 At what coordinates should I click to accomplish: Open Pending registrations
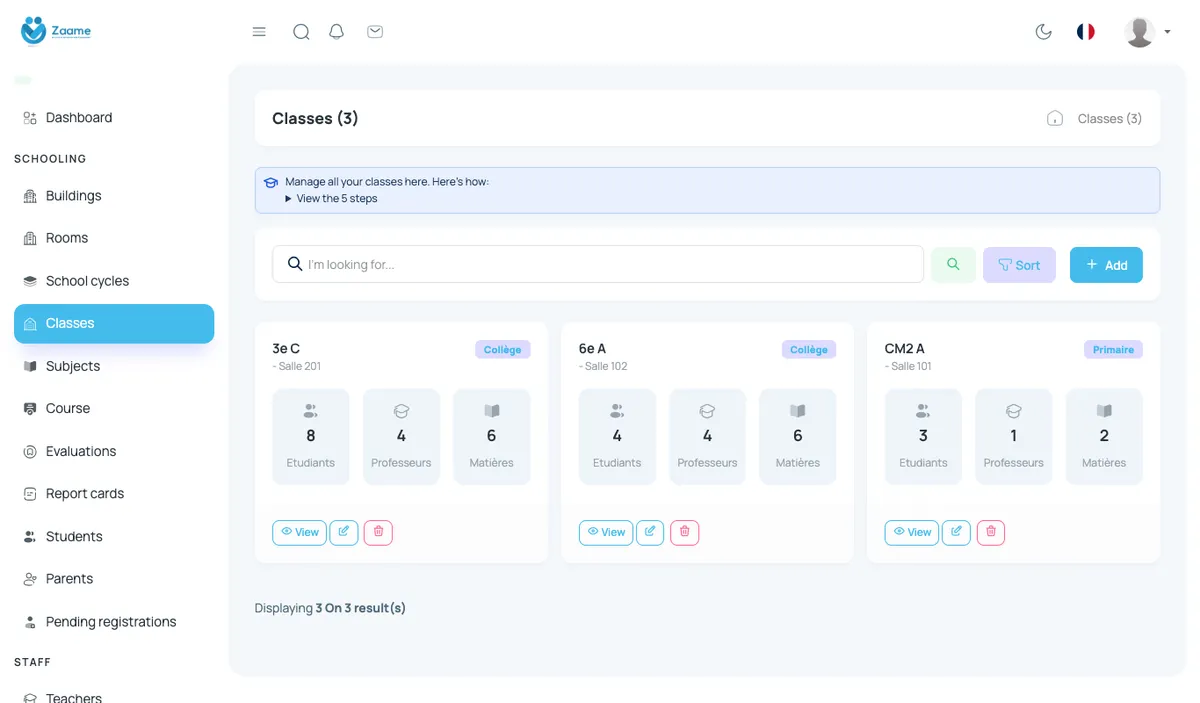tap(114, 622)
